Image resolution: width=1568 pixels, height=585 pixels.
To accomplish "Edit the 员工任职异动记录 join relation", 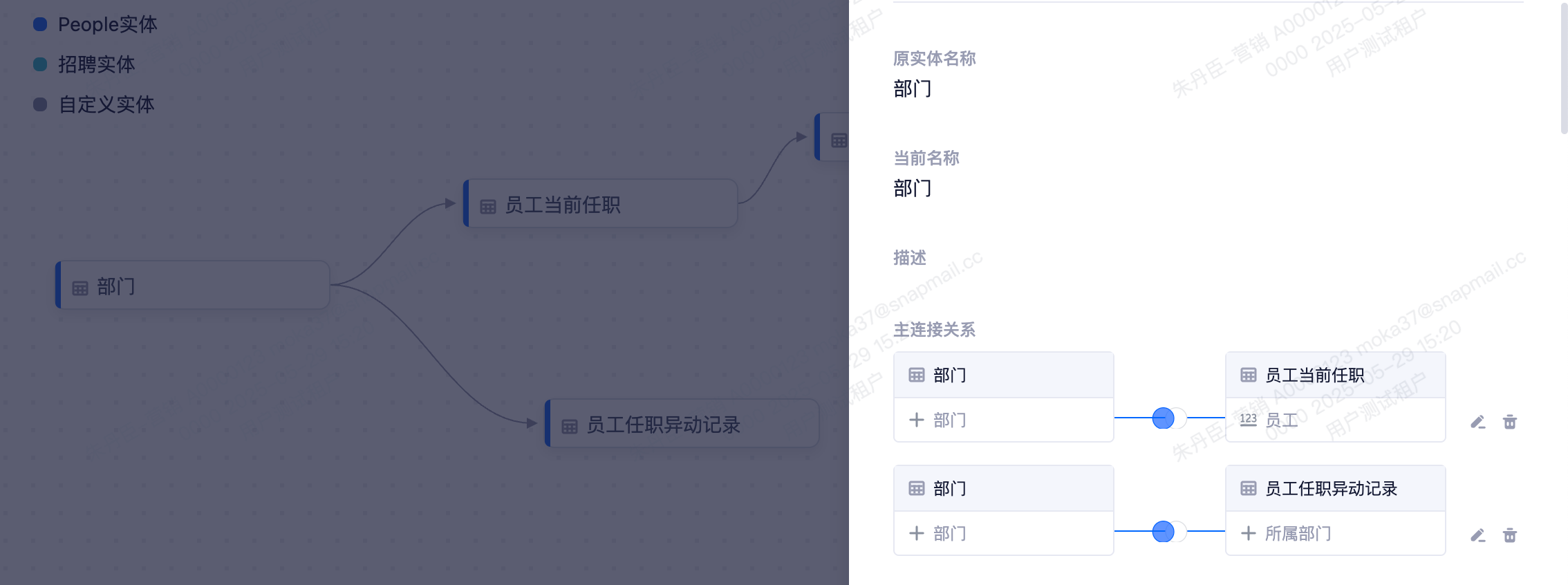I will pyautogui.click(x=1478, y=535).
